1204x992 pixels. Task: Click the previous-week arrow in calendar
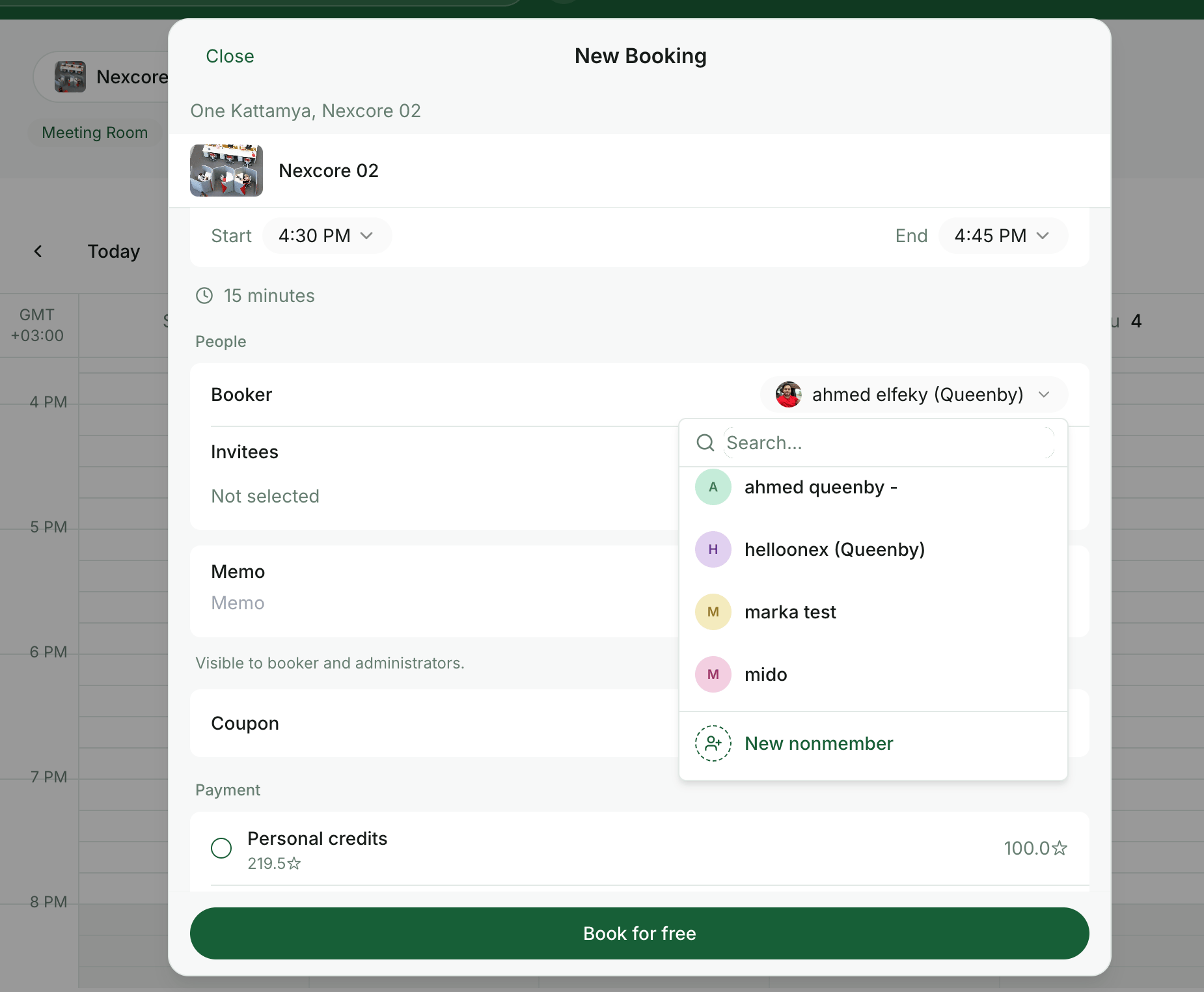[38, 251]
